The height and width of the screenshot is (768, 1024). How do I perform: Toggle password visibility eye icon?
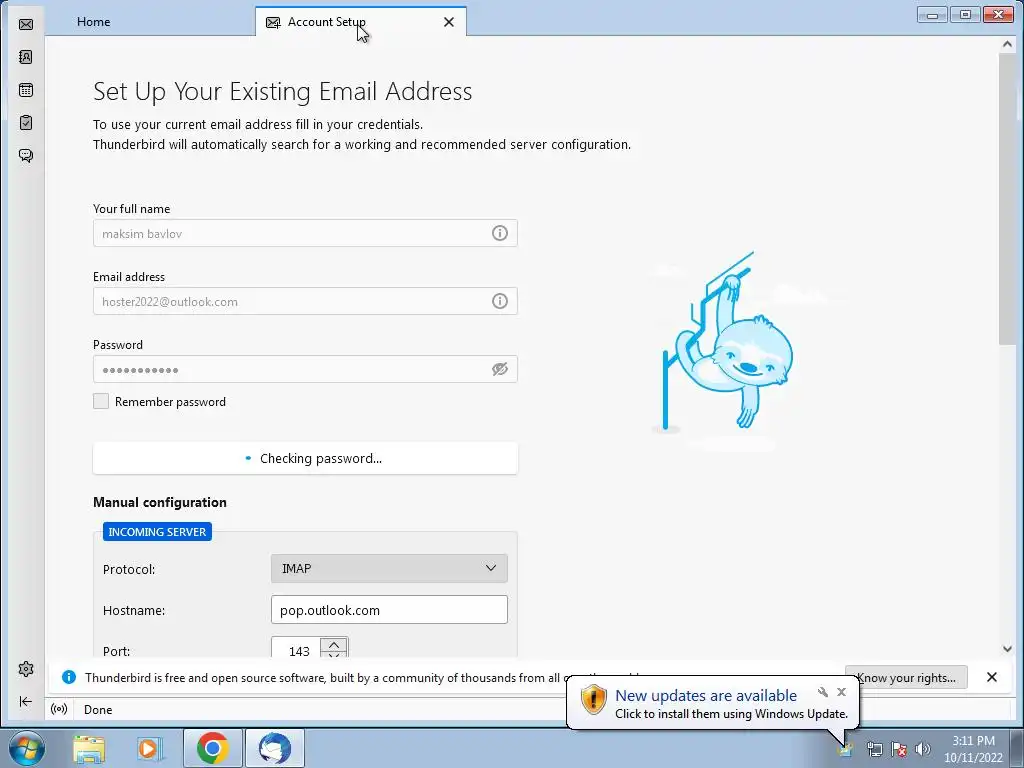500,369
